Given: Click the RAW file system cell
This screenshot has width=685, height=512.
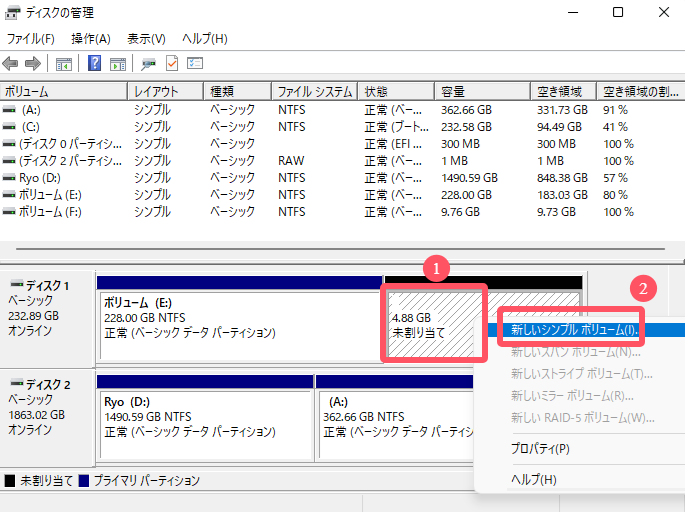Looking at the screenshot, I should (291, 161).
